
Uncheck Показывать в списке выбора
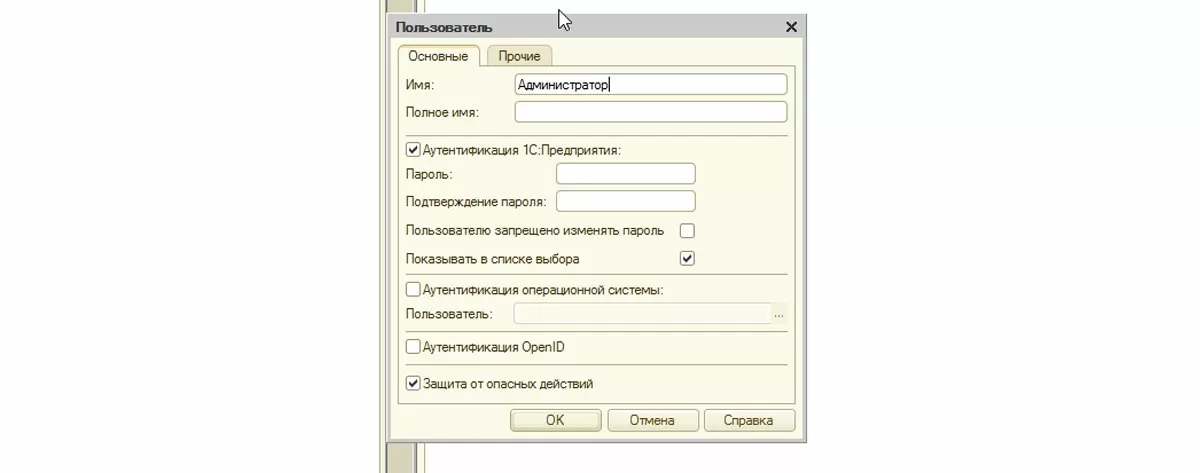[687, 259]
